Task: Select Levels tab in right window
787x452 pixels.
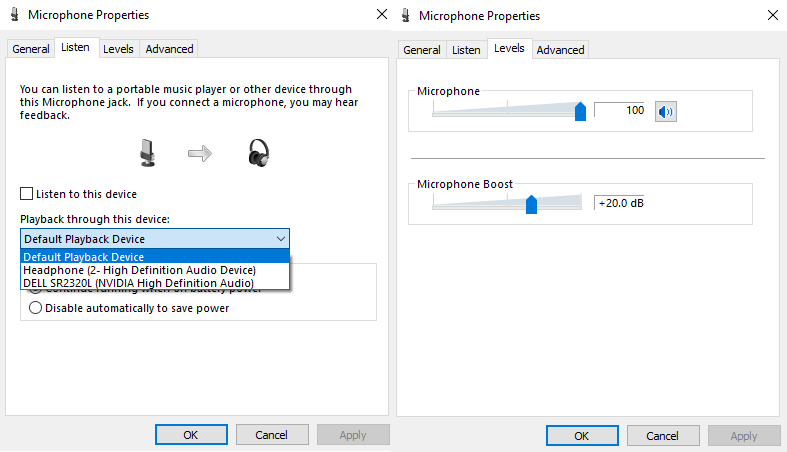Action: click(x=509, y=48)
